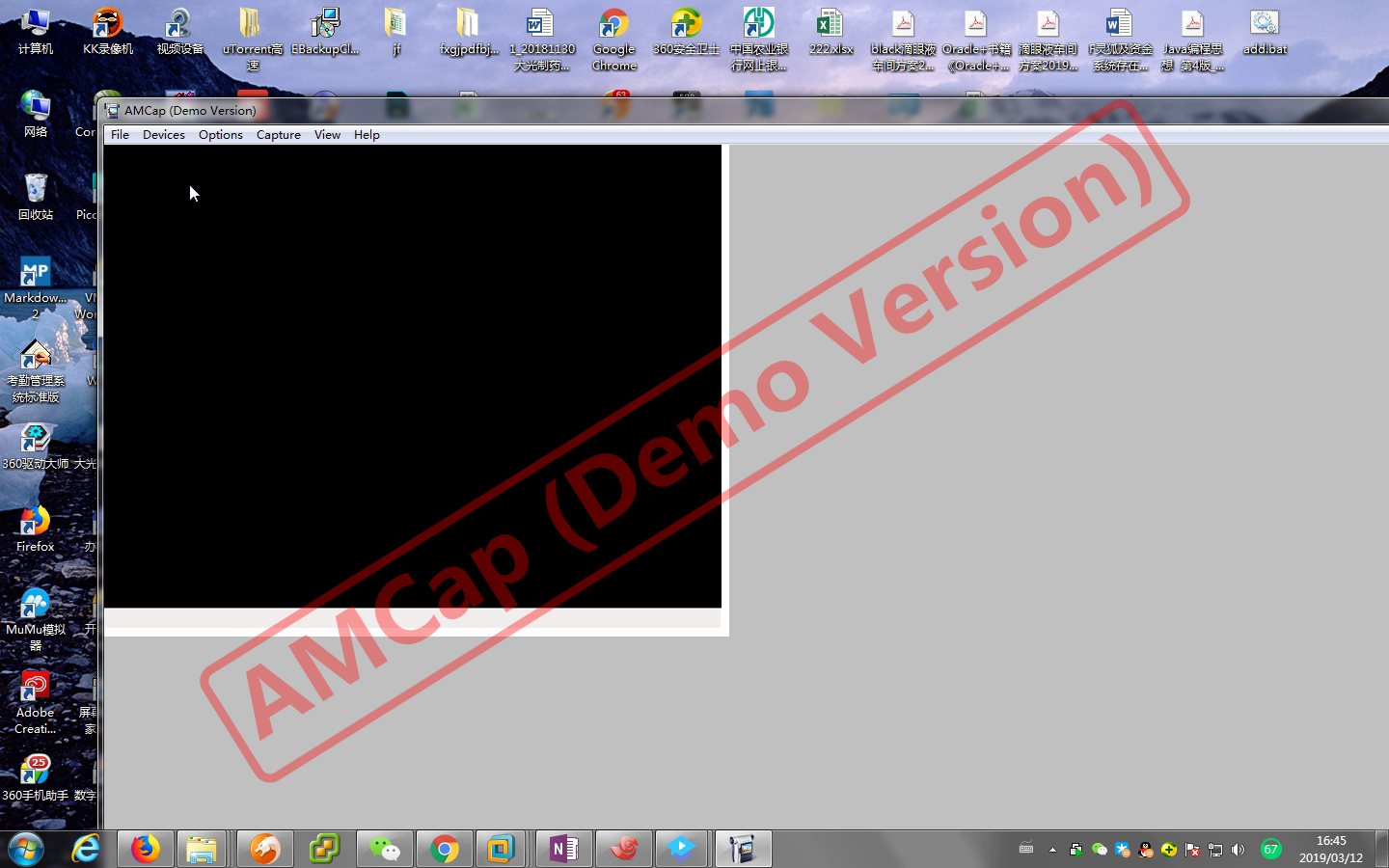This screenshot has height=868, width=1389.
Task: Click the keyboard icon in the tray
Action: tap(1026, 849)
